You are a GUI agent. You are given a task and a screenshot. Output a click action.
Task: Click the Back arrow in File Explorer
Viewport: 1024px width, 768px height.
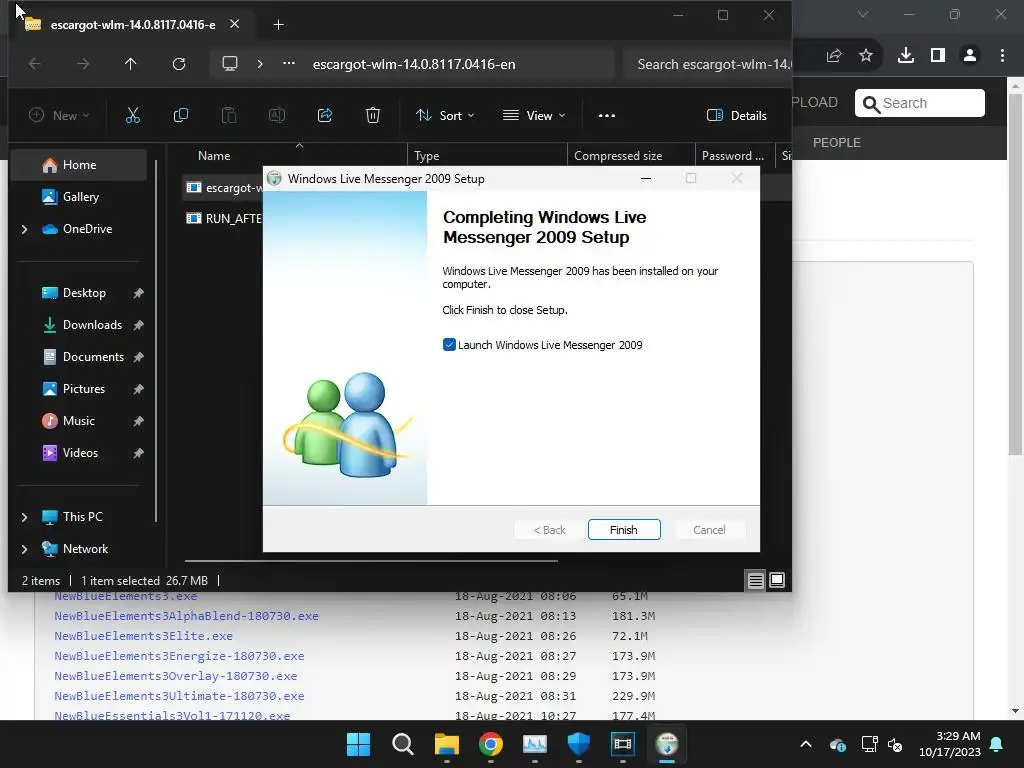point(35,64)
